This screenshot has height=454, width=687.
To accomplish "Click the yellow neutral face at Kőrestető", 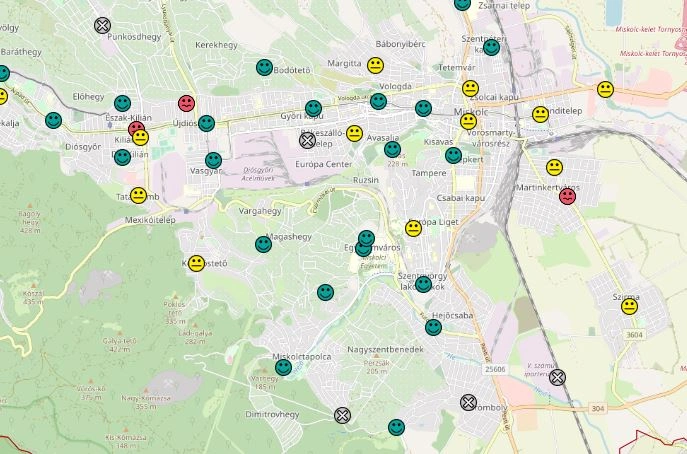I will coord(196,263).
